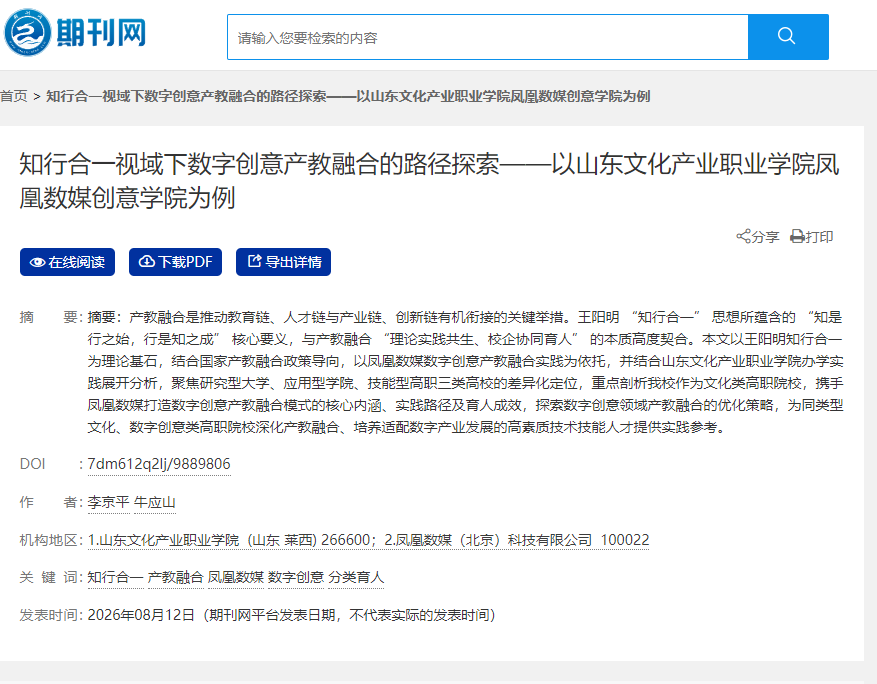Select keyword 产教融合
This screenshot has width=877, height=684.
click(176, 577)
